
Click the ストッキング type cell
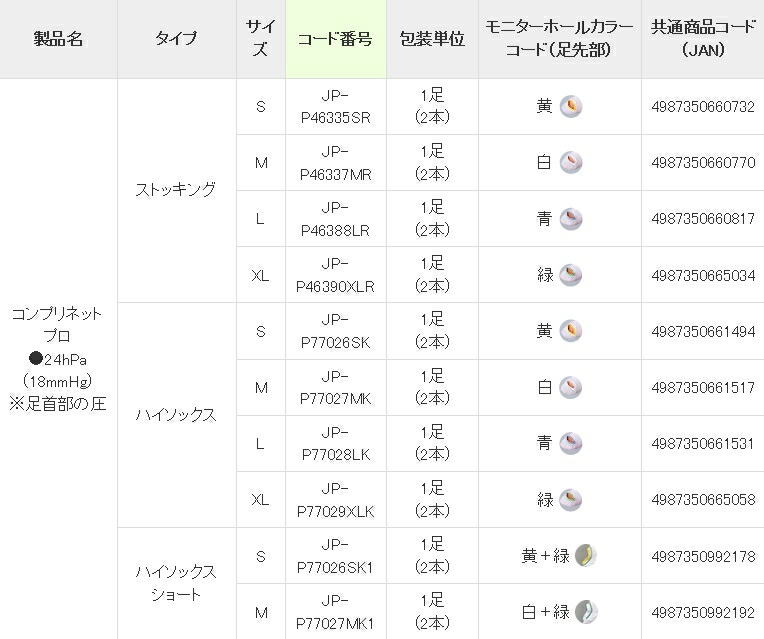tap(176, 190)
